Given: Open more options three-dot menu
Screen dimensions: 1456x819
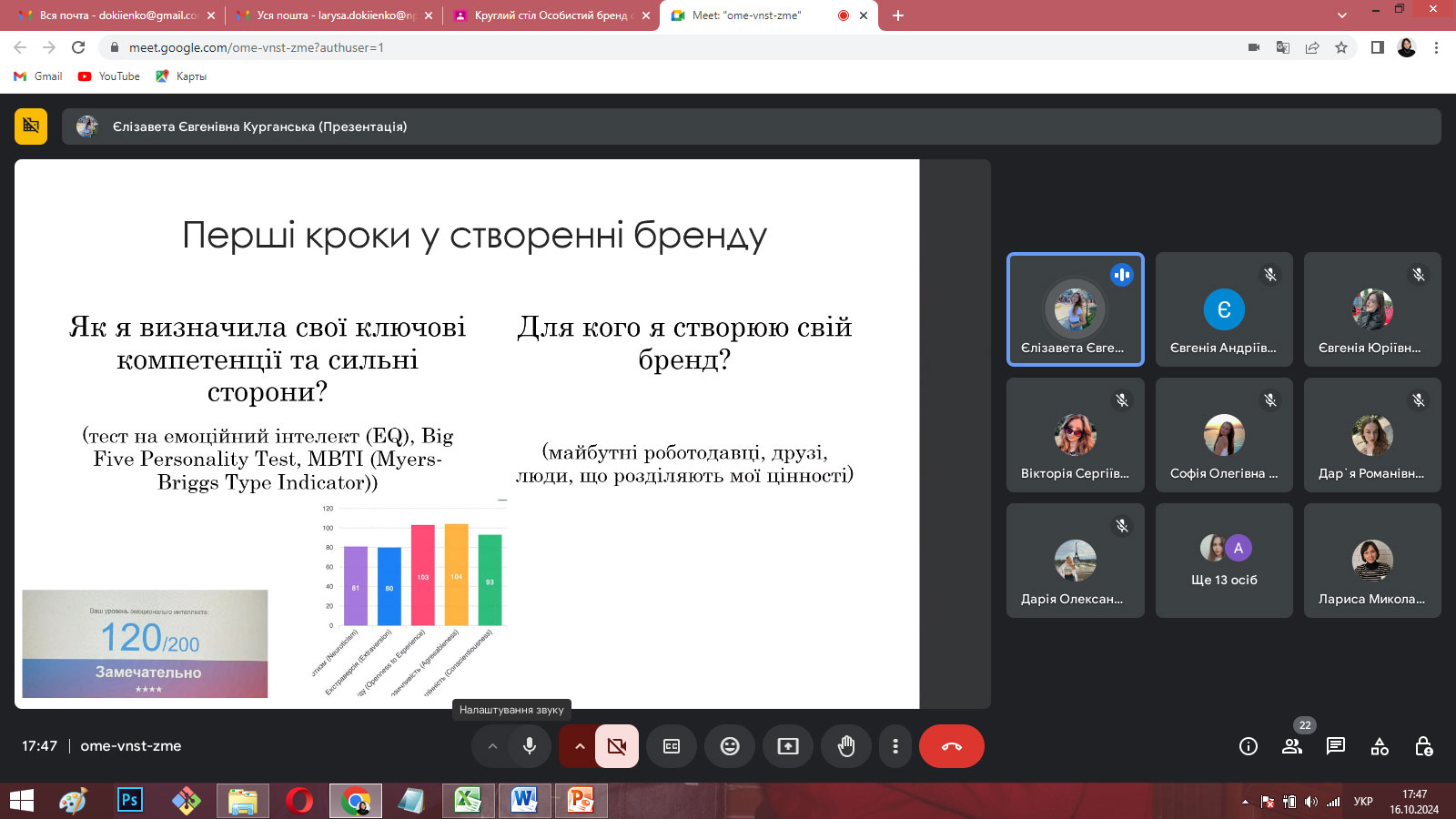Looking at the screenshot, I should tap(895, 746).
